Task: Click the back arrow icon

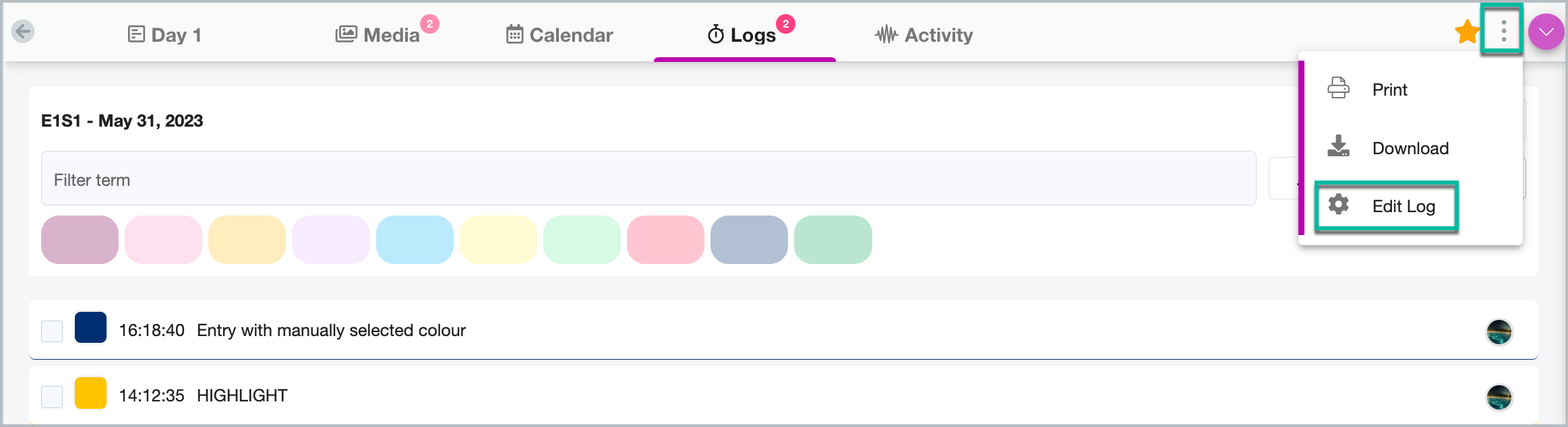Action: pos(23,31)
